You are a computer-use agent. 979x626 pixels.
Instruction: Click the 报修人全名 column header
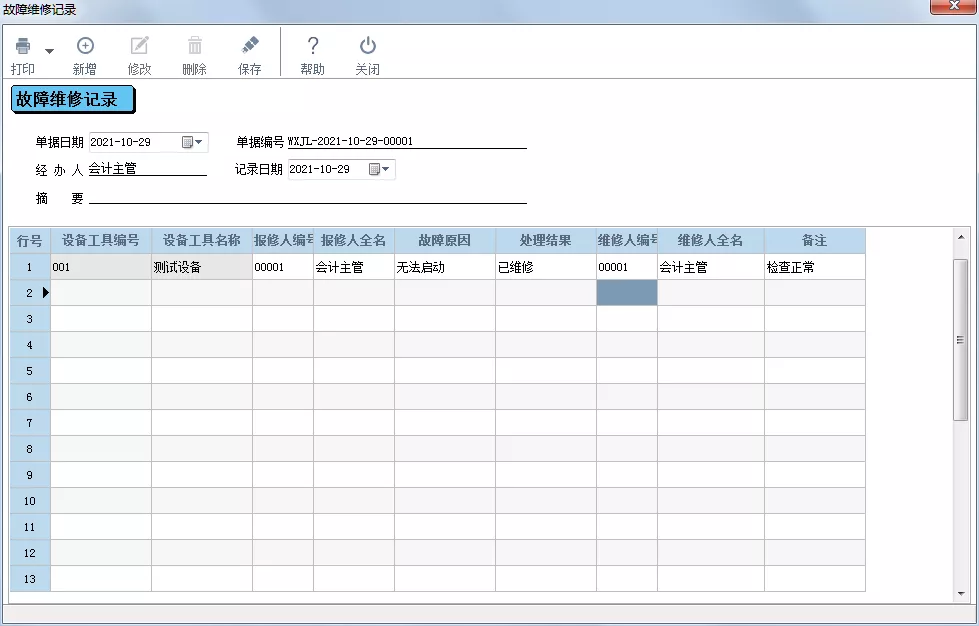click(354, 241)
